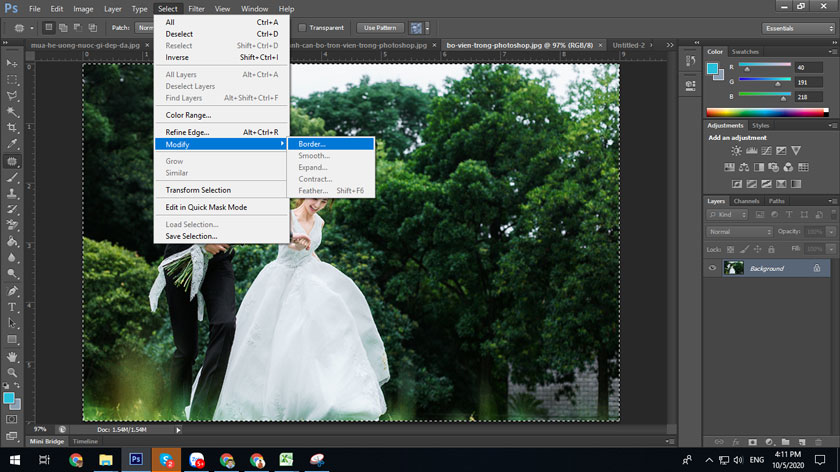The width and height of the screenshot is (840, 472).
Task: Toggle lock all
Action: click(x=771, y=249)
